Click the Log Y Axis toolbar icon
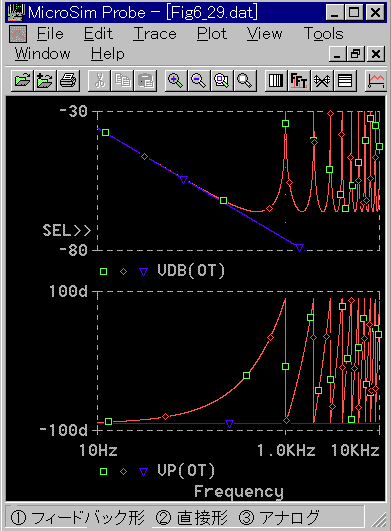Screen dimensions: 391x531 (345, 81)
